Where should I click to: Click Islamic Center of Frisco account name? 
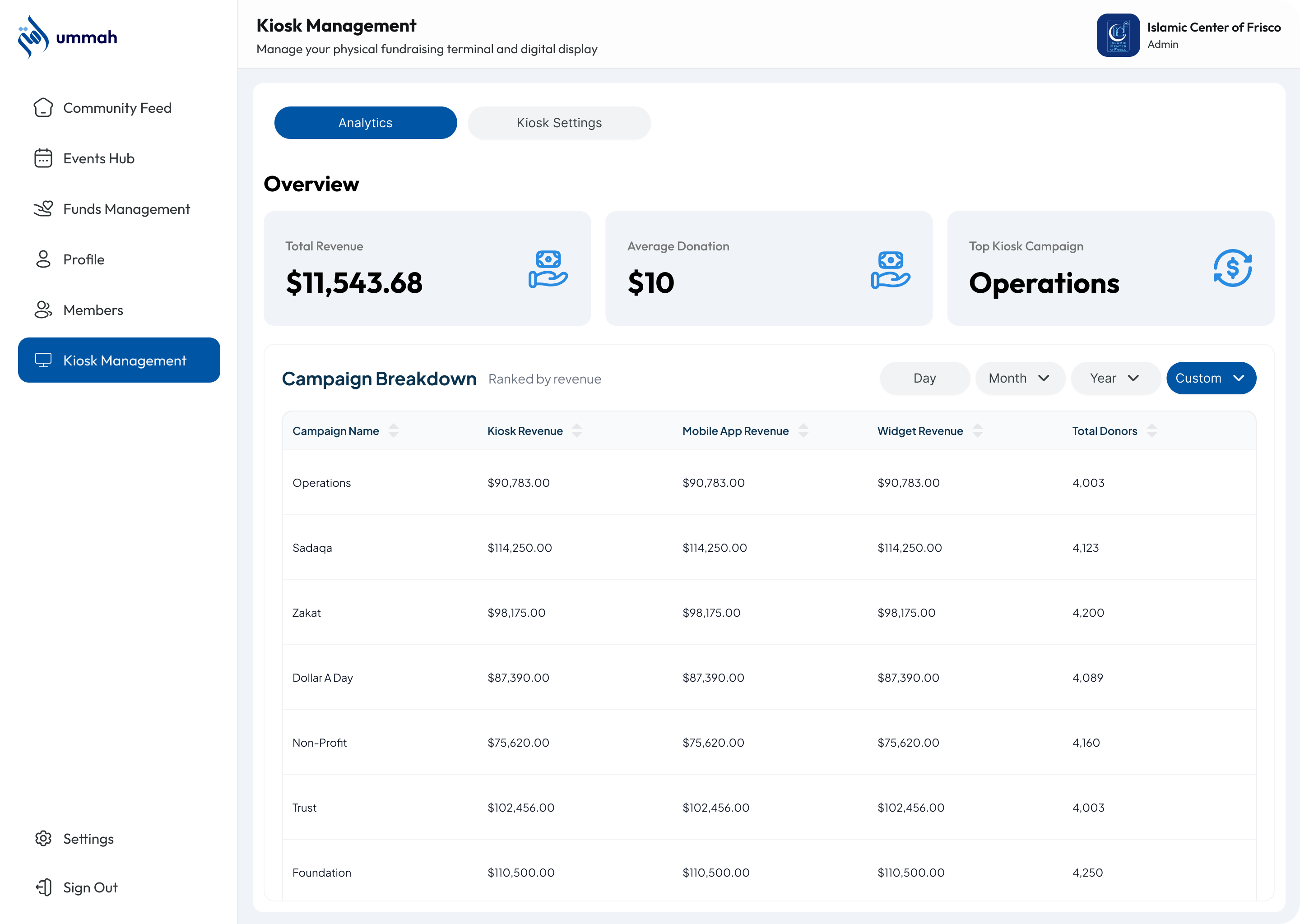[x=1213, y=28]
